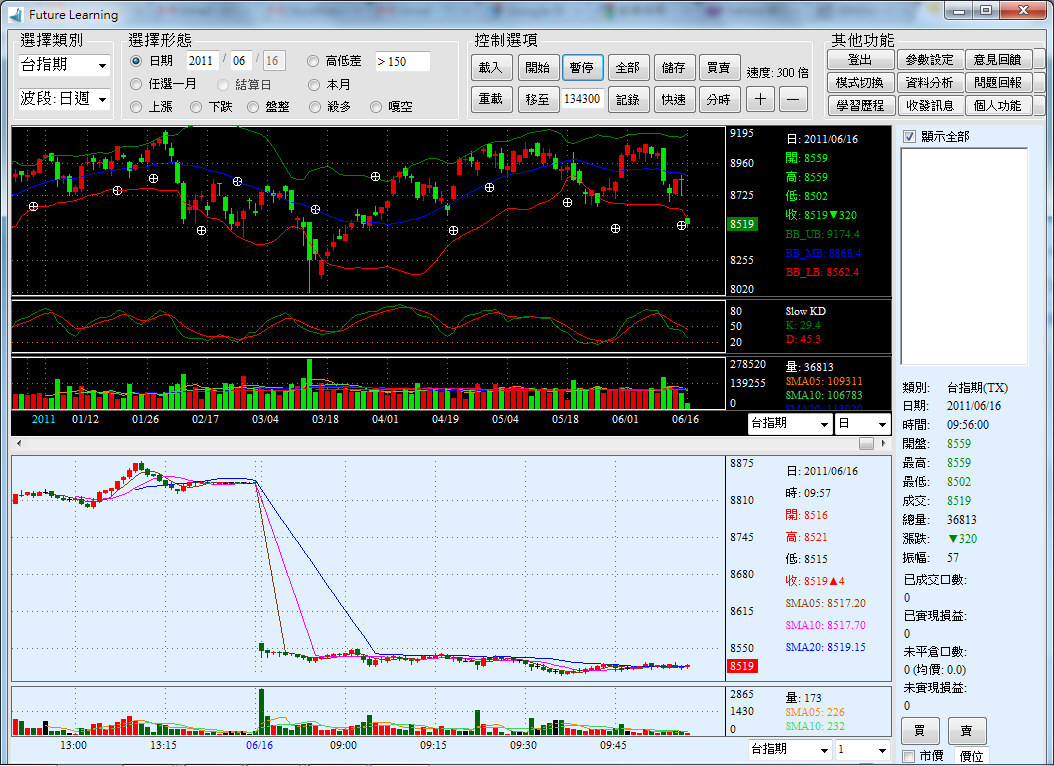
Task: Click the 重載 button
Action: [491, 99]
